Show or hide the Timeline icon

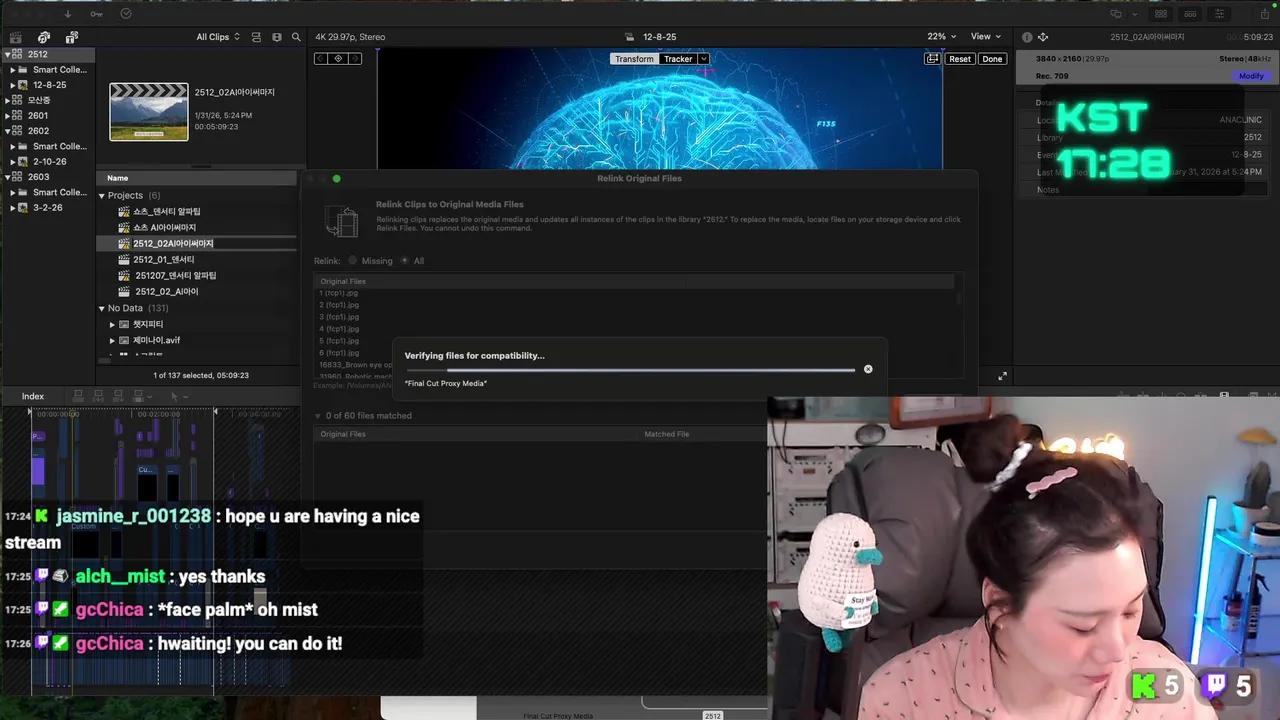[x=1190, y=14]
